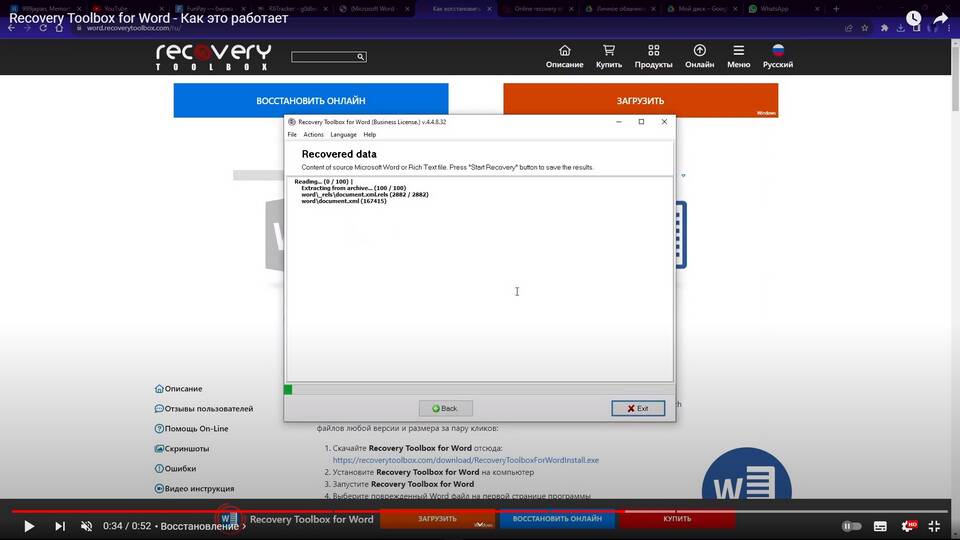960x540 pixels.
Task: Unmute the video sound
Action: 87,526
